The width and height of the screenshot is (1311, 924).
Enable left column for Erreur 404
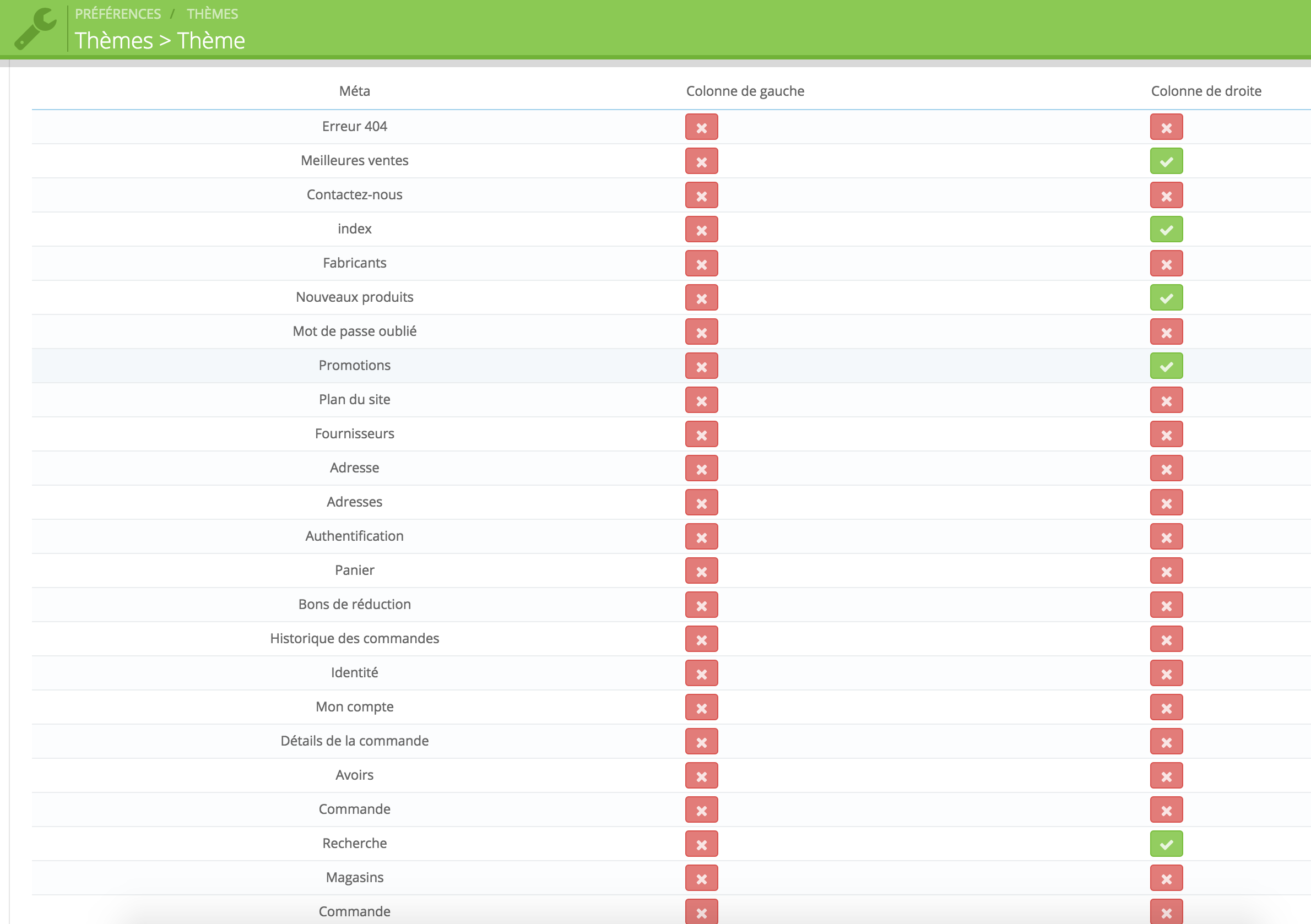coord(701,127)
